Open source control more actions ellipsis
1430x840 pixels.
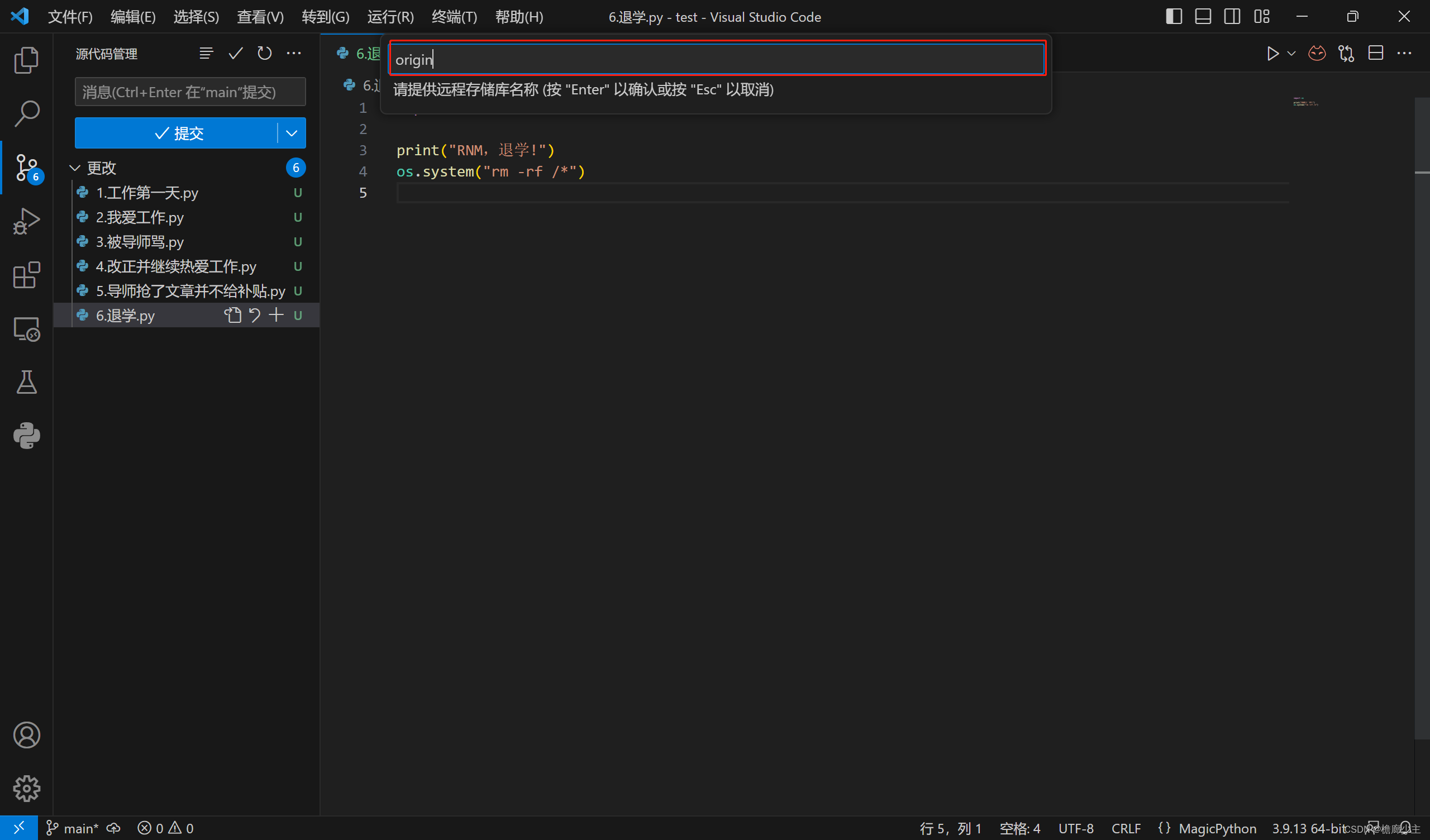(x=294, y=54)
